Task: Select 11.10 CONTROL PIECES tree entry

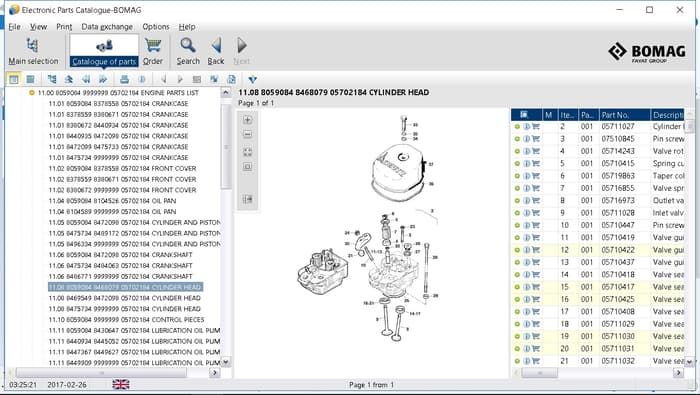Action: tap(126, 320)
